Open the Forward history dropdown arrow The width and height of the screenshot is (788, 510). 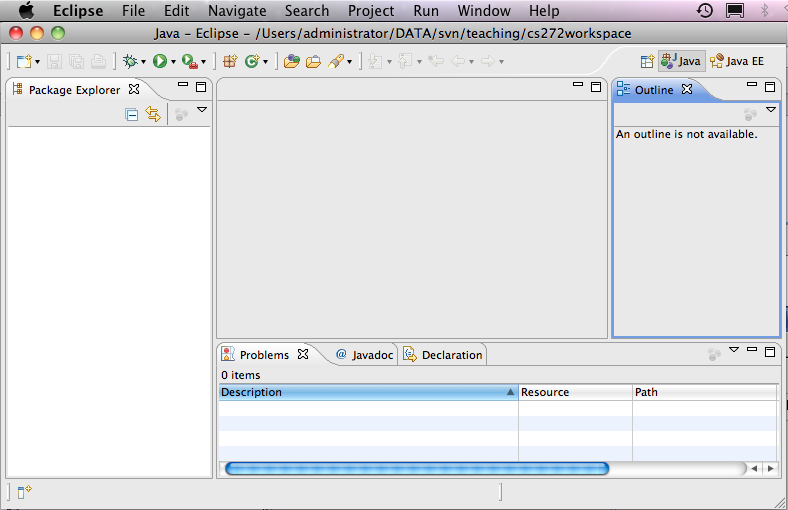pos(502,62)
